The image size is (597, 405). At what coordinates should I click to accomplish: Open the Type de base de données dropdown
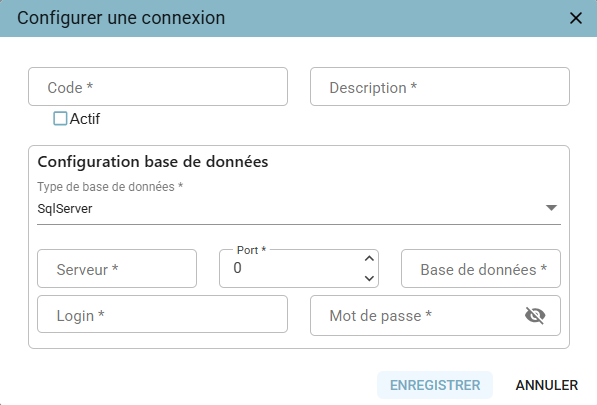299,208
